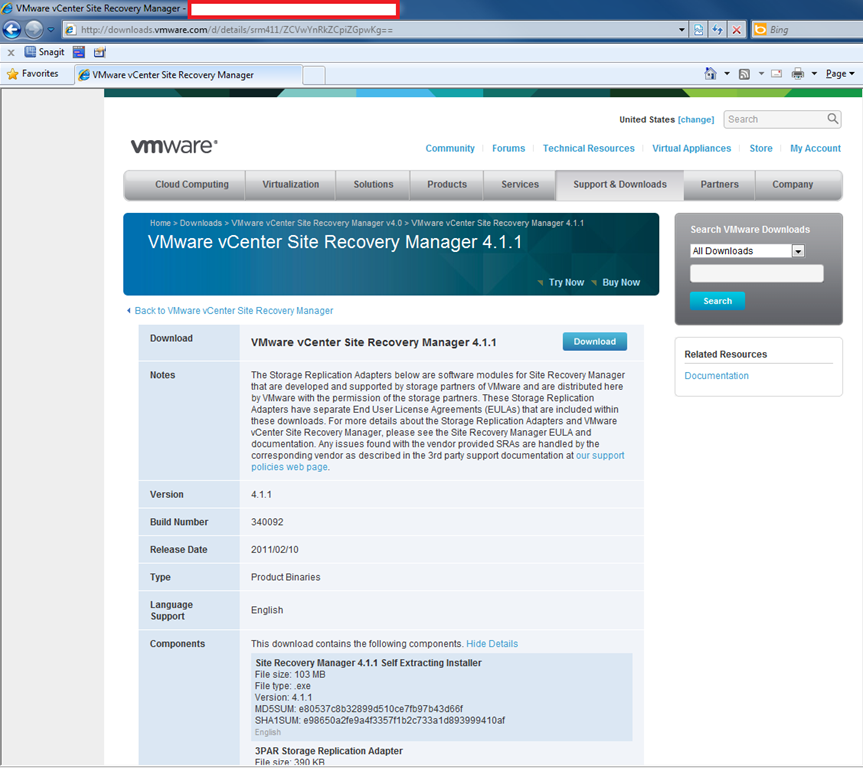Open the feeds dropdown arrow
Viewport: 863px width, 768px height.
[762, 74]
